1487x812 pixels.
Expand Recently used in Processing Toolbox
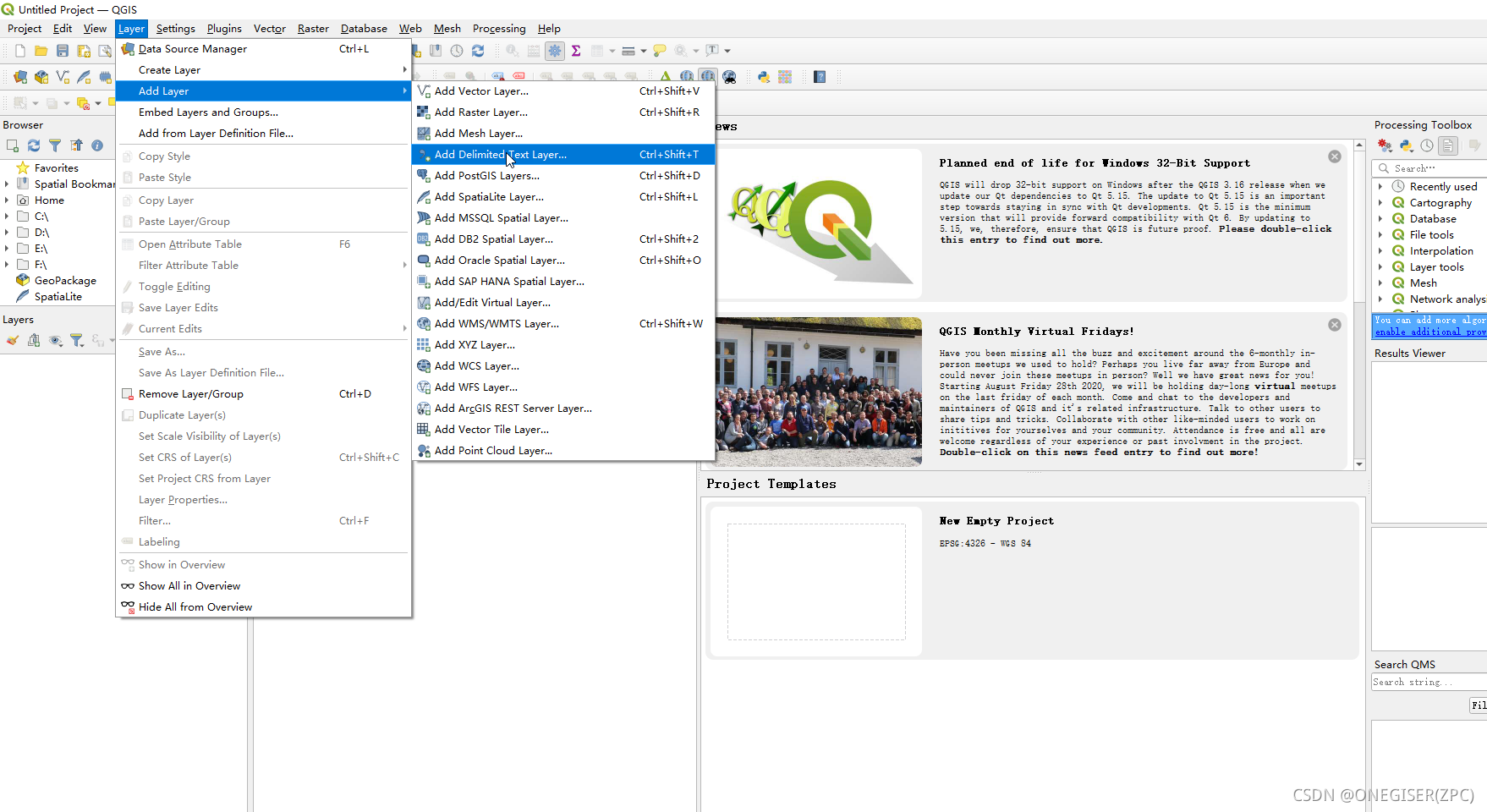click(x=1380, y=187)
